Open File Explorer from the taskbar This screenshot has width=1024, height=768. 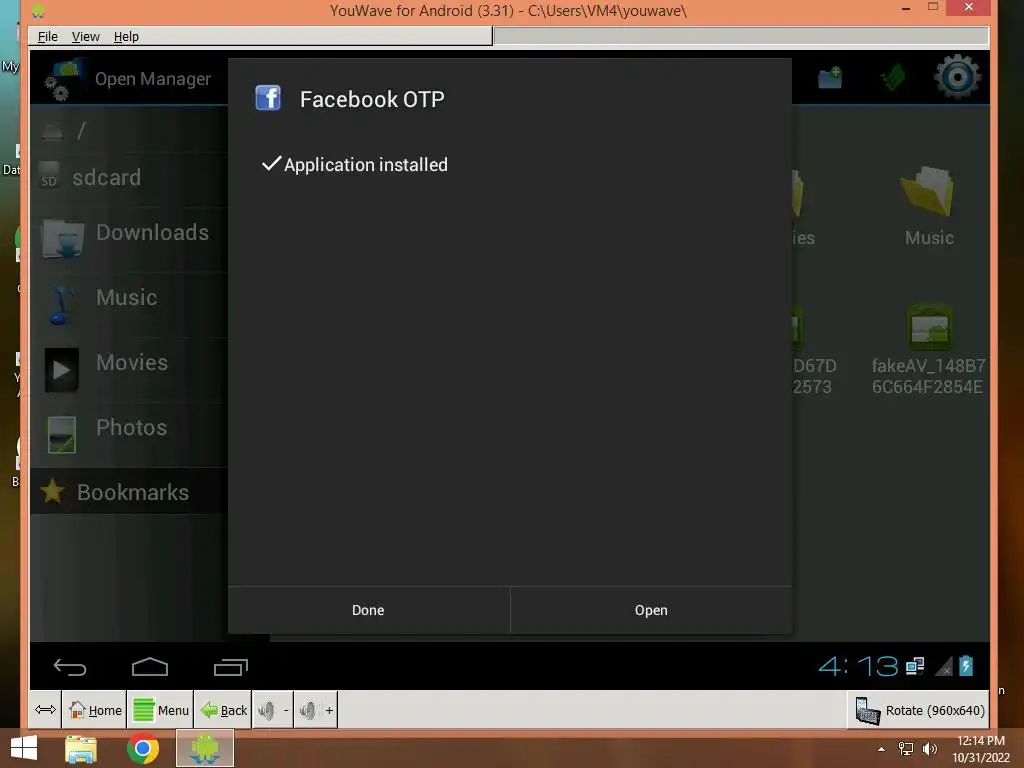pos(81,749)
